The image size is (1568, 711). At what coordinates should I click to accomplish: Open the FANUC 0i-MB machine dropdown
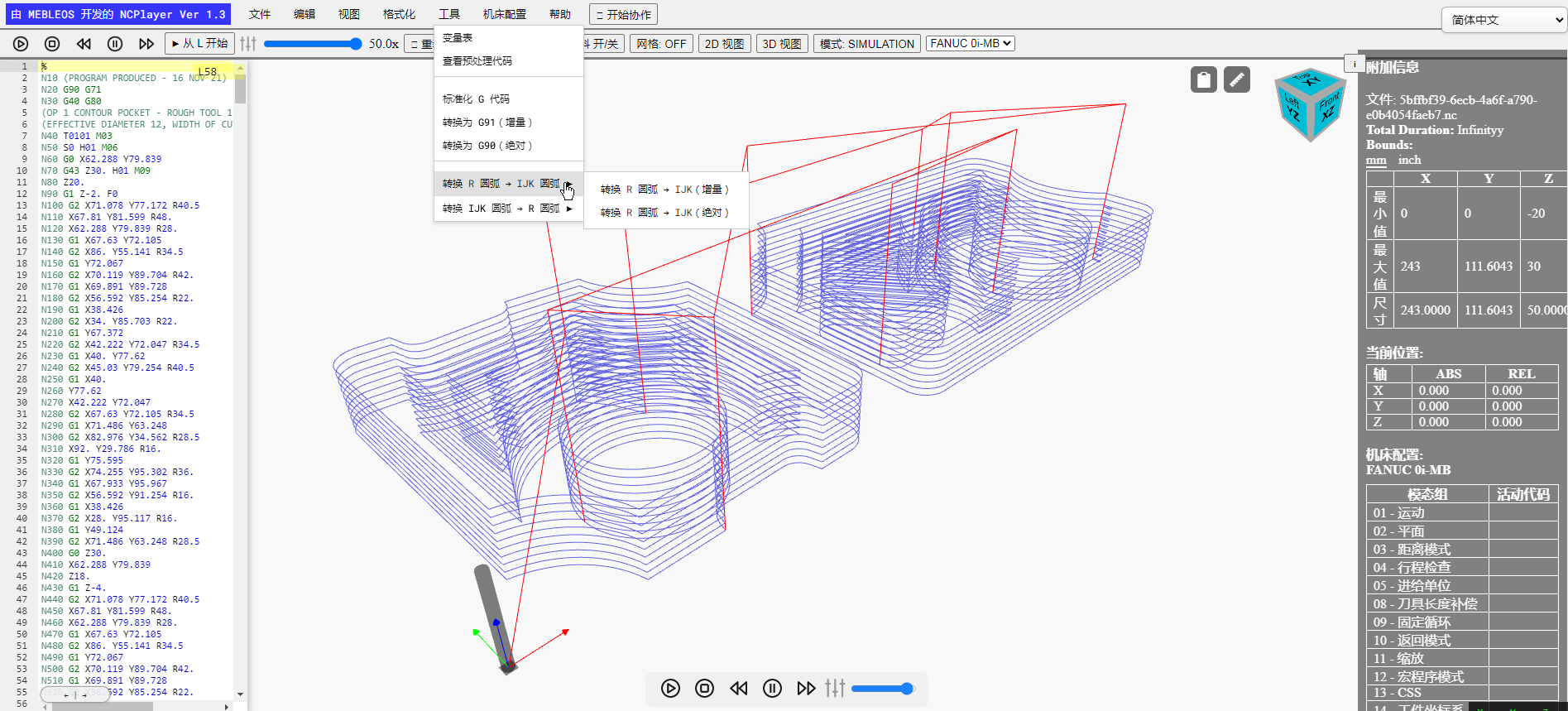(x=971, y=43)
